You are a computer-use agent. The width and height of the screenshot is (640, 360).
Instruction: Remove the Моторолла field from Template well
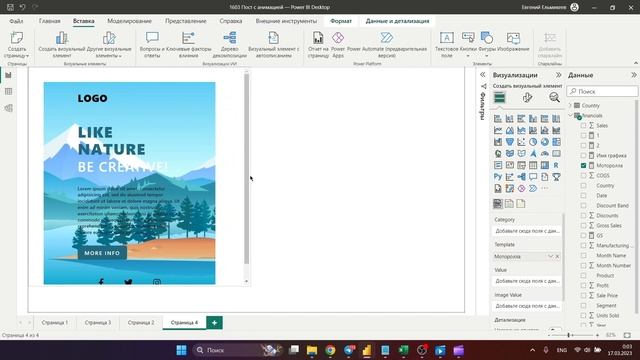click(x=558, y=256)
